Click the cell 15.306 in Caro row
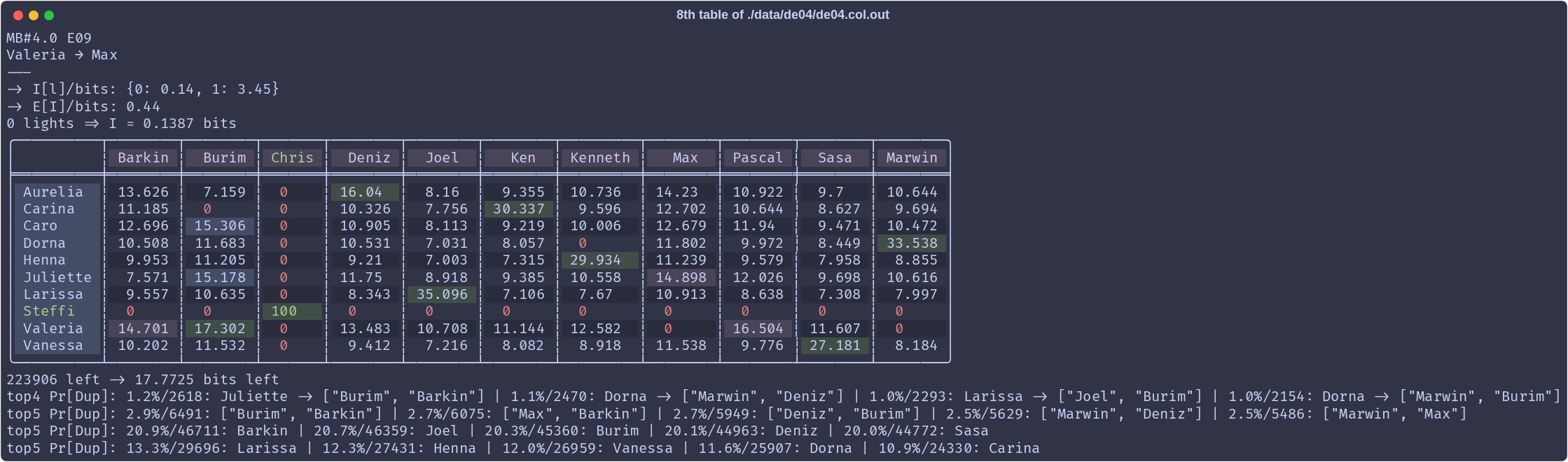The image size is (1568, 462). [x=220, y=225]
